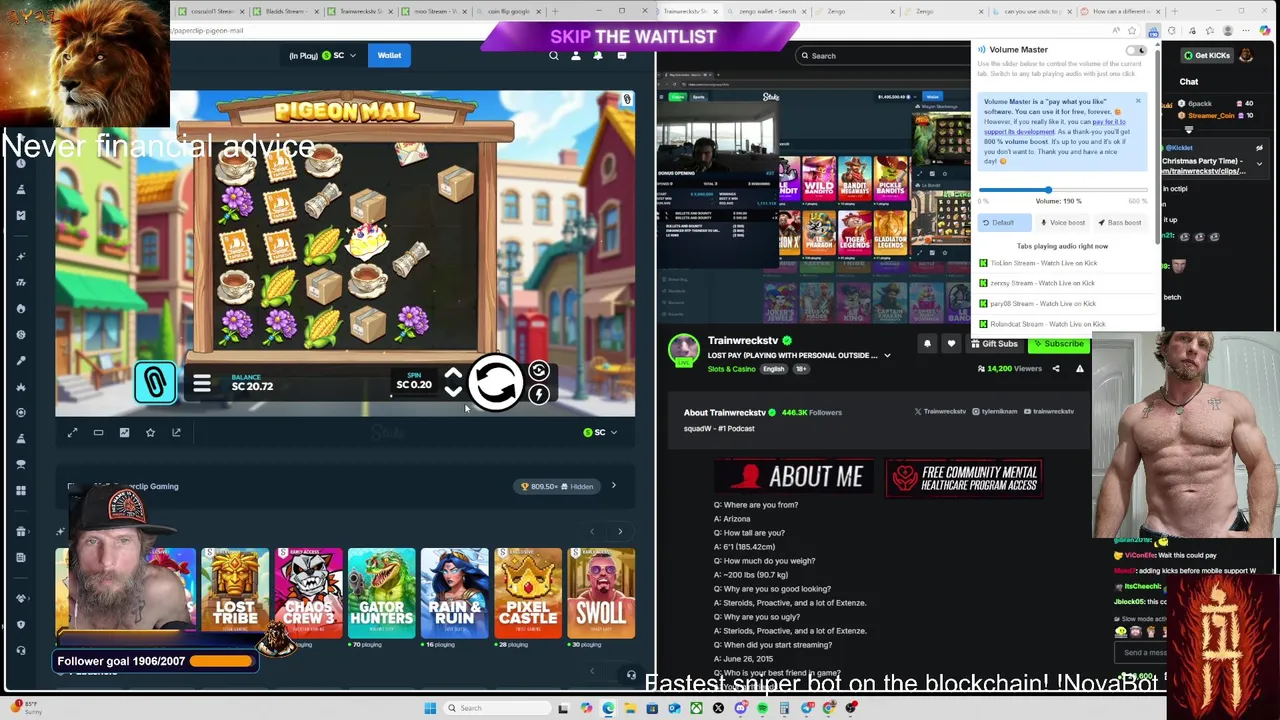This screenshot has height=720, width=1280.
Task: Open the slot game hamburger menu
Action: (x=201, y=384)
